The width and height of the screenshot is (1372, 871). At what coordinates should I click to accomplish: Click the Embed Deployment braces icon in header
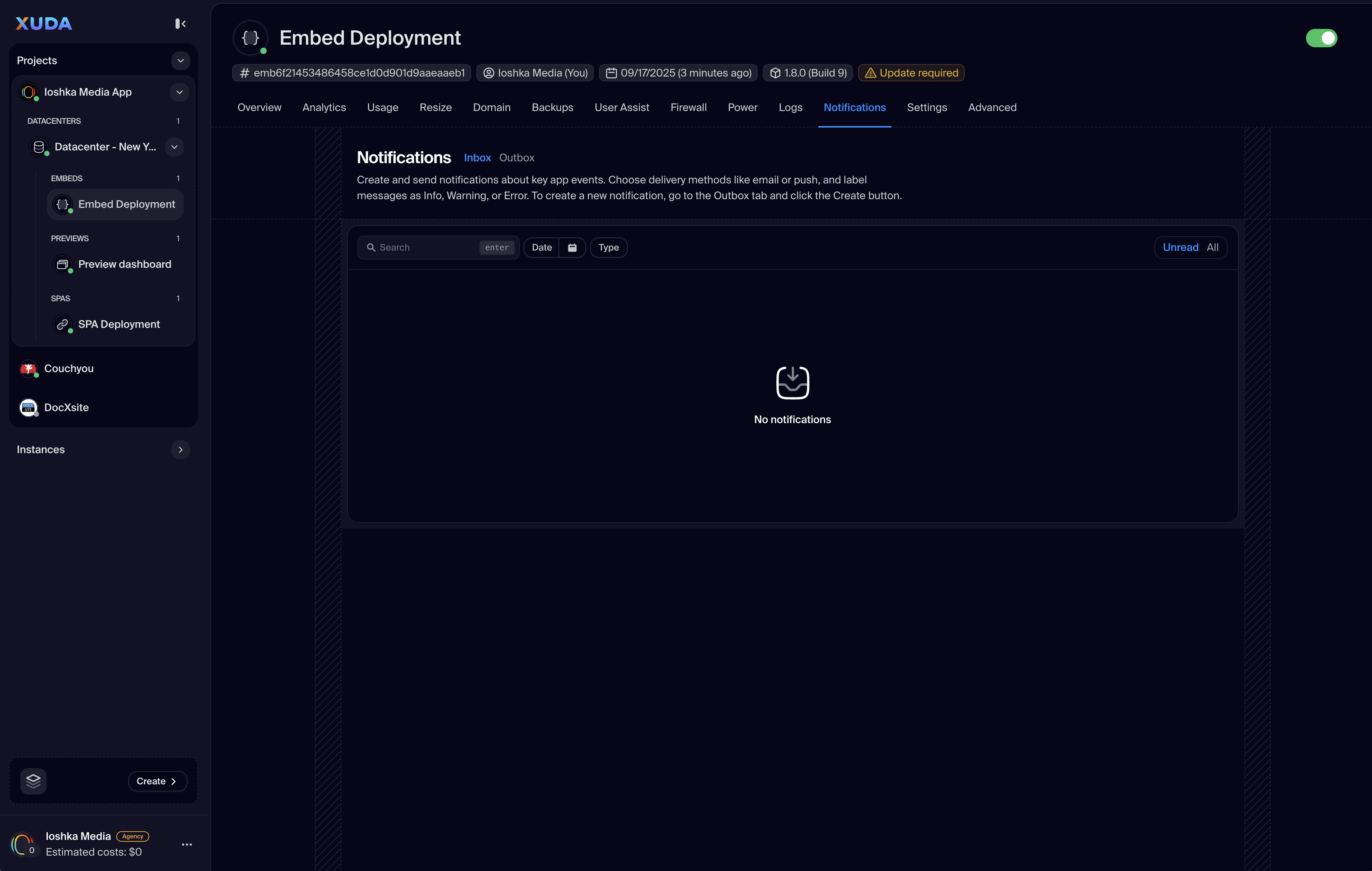[251, 38]
